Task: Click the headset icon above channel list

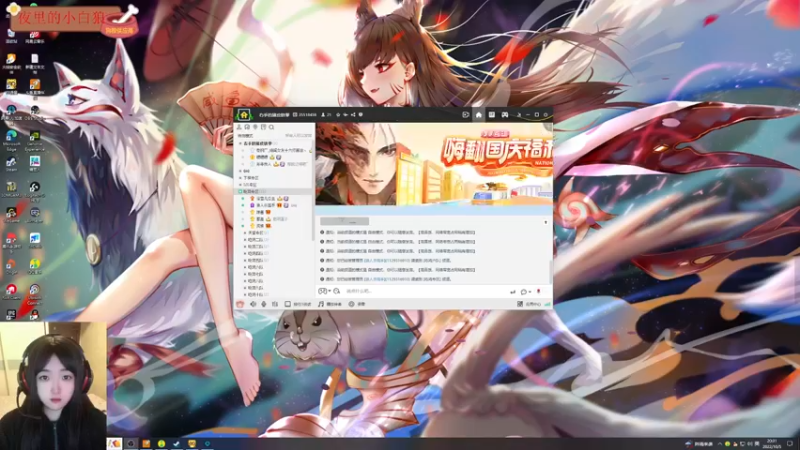Action: point(247,127)
